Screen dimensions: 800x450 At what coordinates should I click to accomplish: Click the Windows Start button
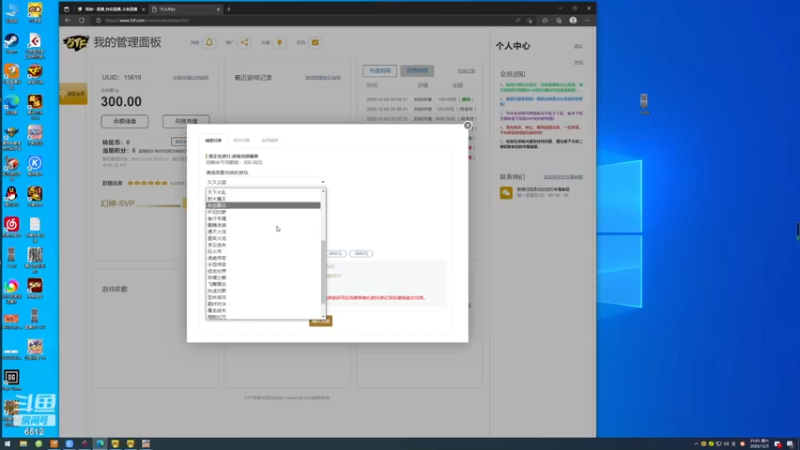pyautogui.click(x=7, y=444)
